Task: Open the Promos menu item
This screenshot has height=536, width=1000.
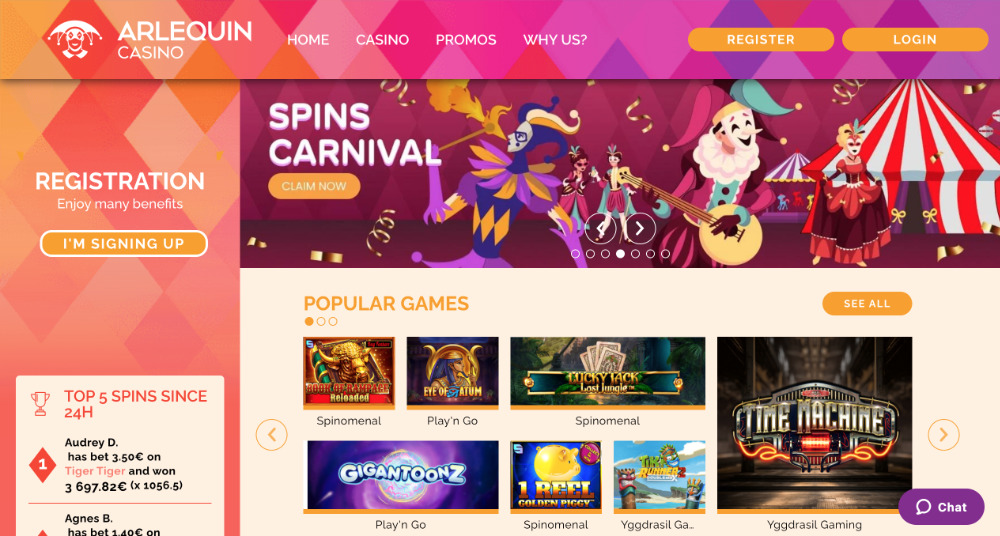Action: tap(466, 40)
